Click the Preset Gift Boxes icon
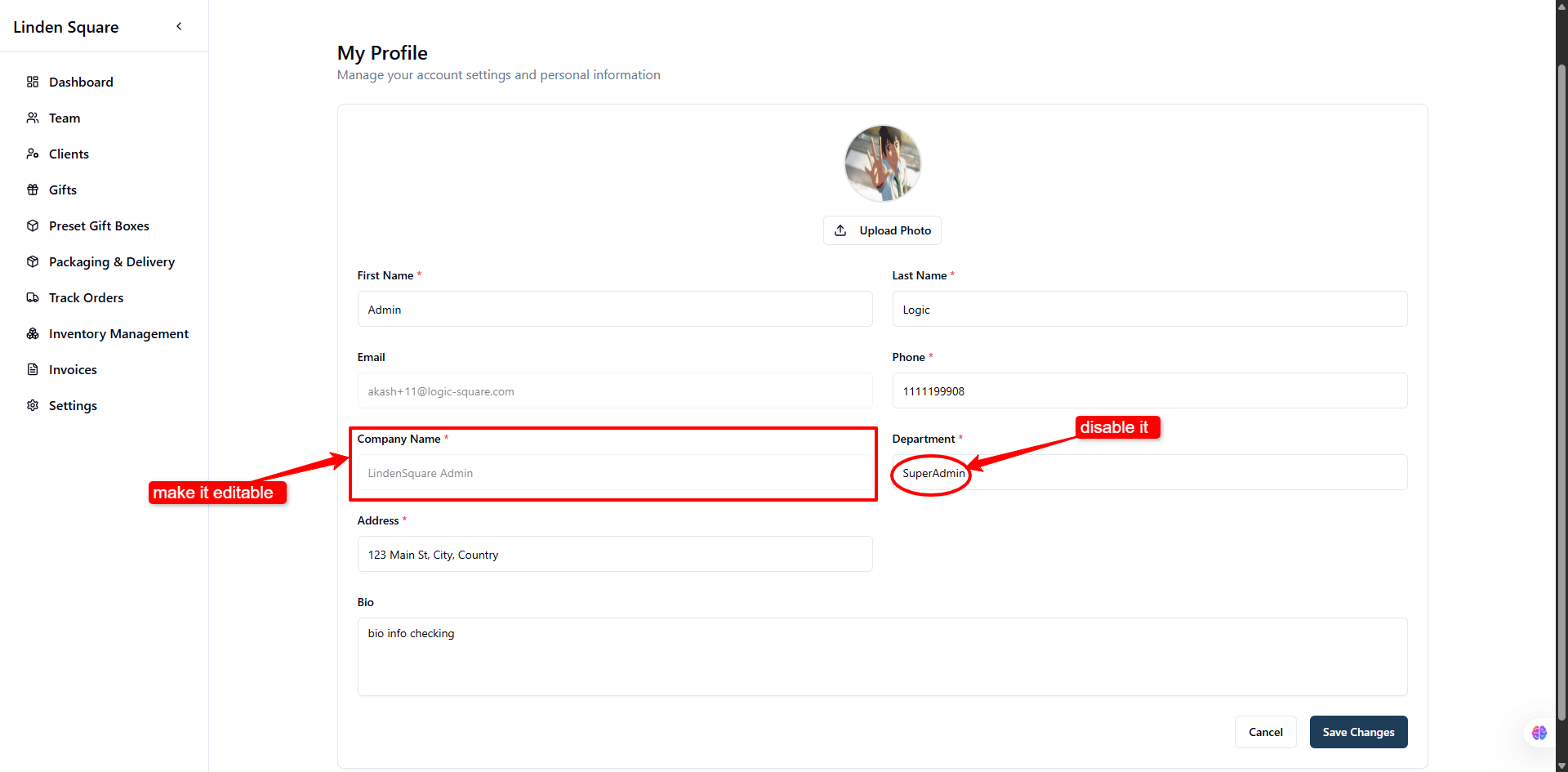Viewport: 1568px width, 772px height. coord(33,225)
